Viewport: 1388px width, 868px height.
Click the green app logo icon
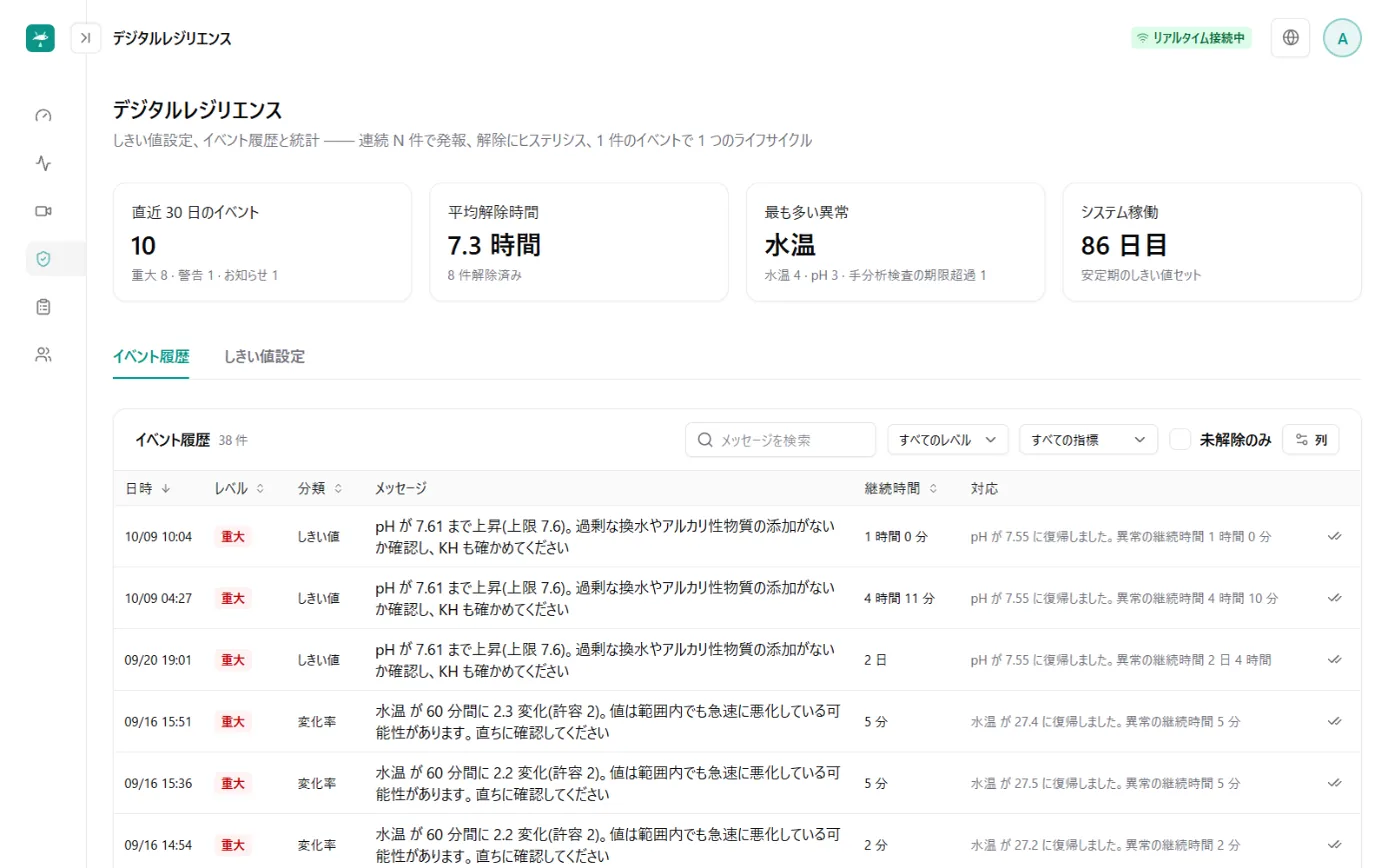(x=40, y=38)
